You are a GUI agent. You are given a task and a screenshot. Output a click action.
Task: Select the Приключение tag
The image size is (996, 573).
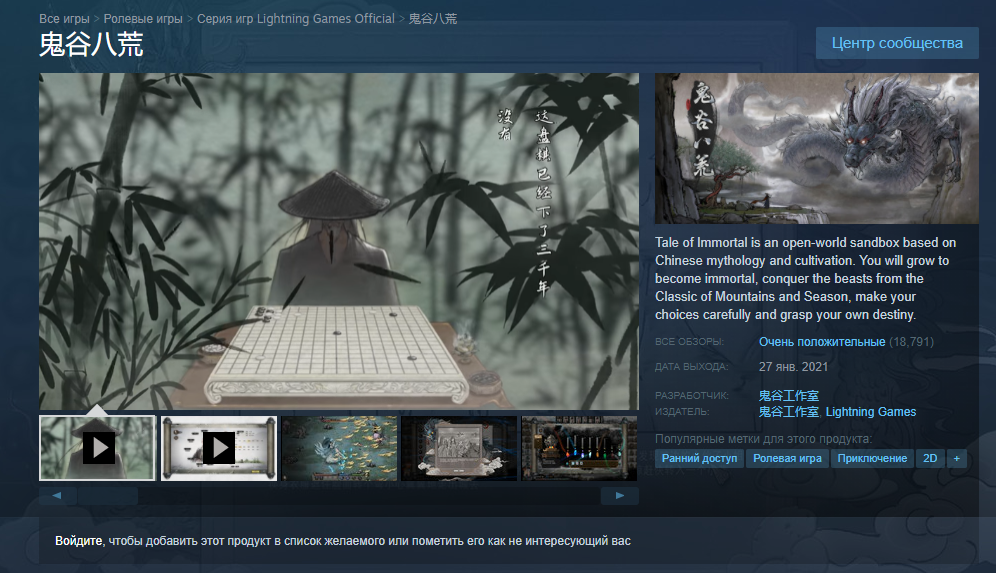click(872, 458)
